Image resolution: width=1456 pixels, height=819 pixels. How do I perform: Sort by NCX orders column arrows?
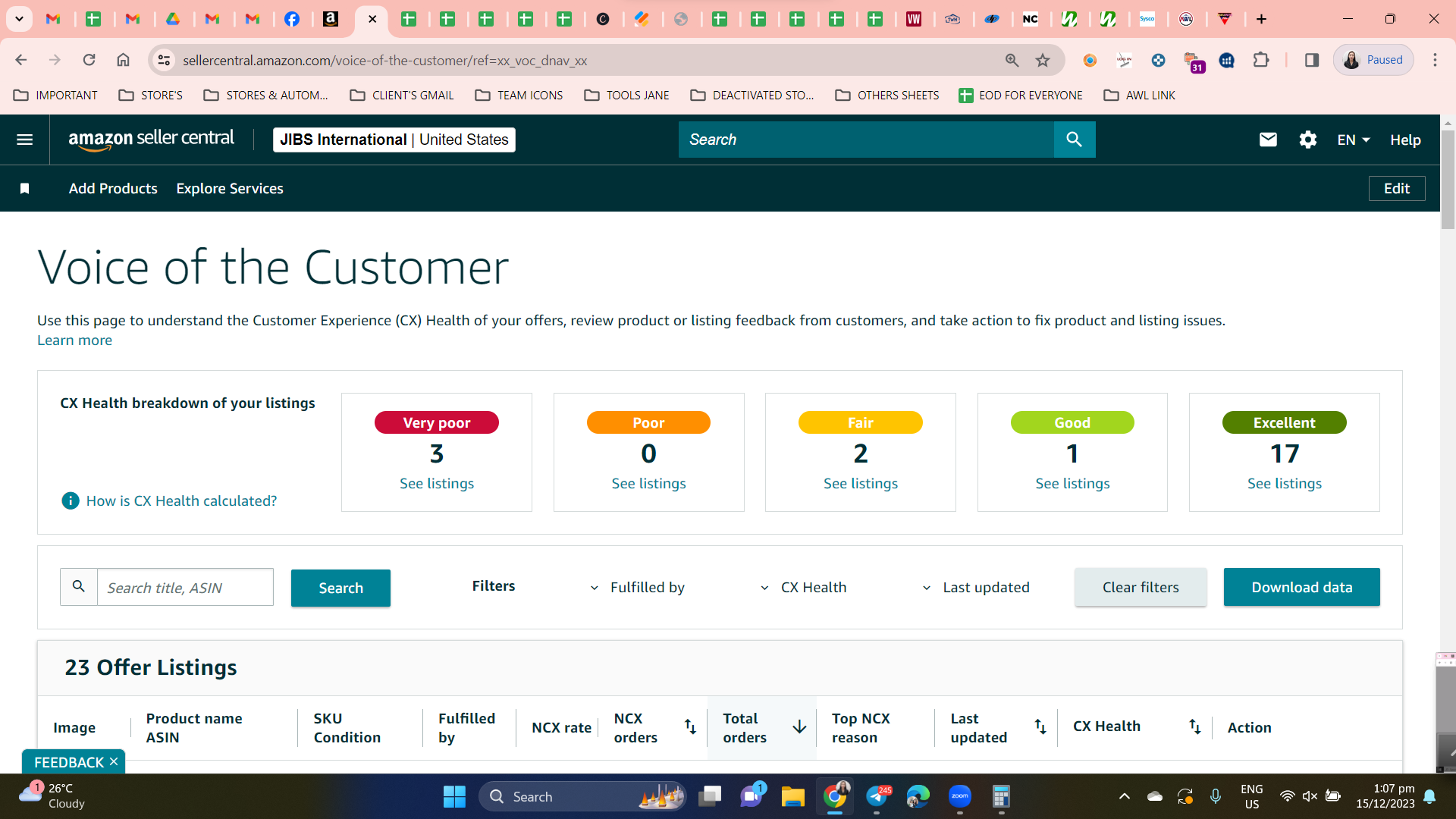(690, 726)
